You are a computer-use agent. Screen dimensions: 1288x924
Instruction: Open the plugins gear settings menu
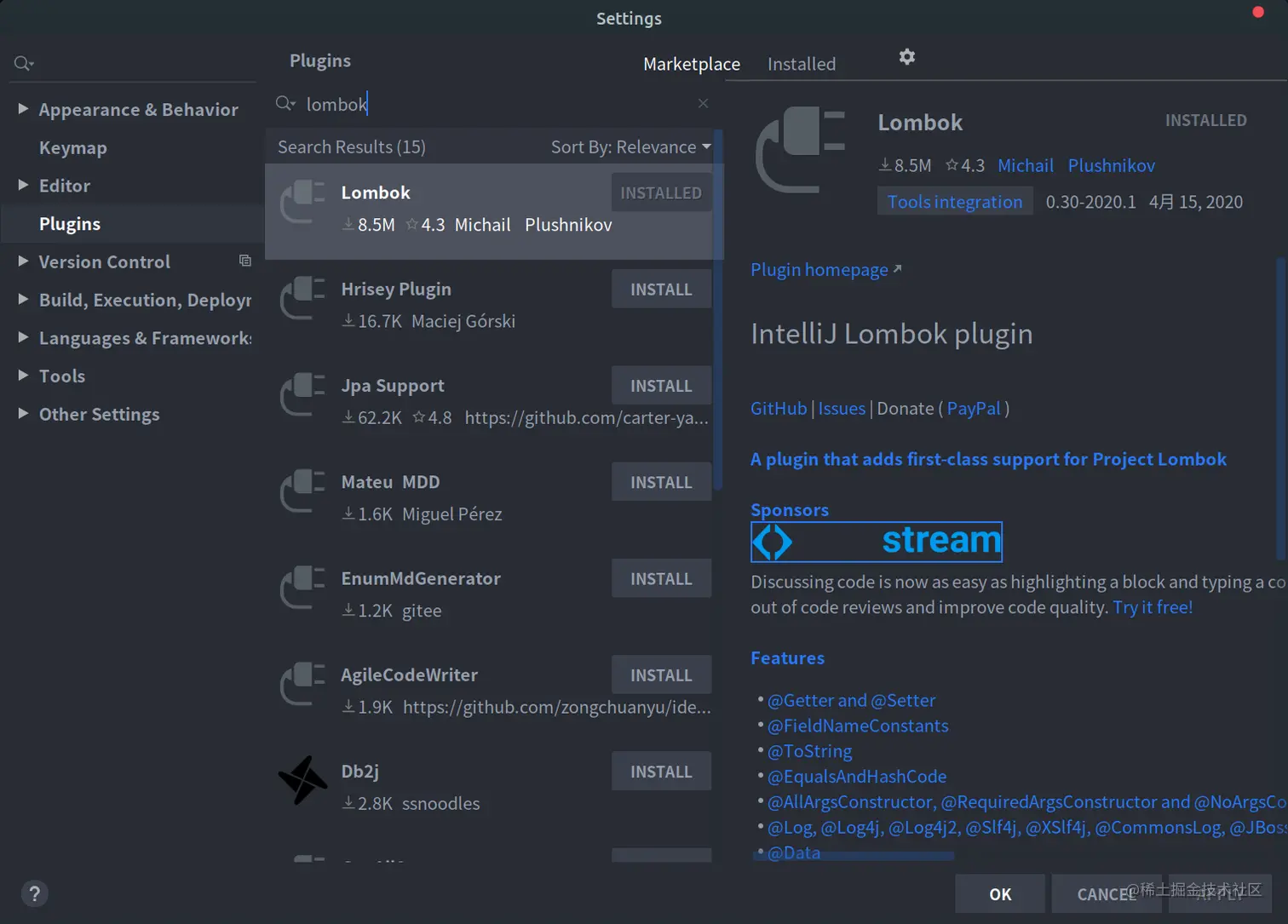907,57
